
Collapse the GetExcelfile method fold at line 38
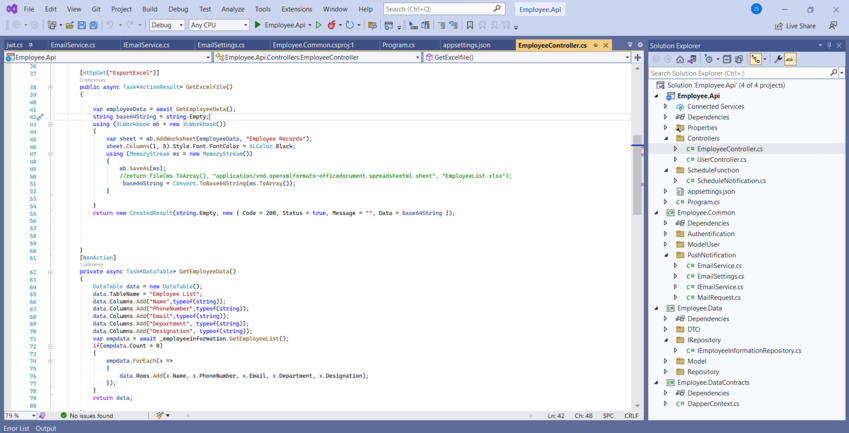(x=50, y=87)
